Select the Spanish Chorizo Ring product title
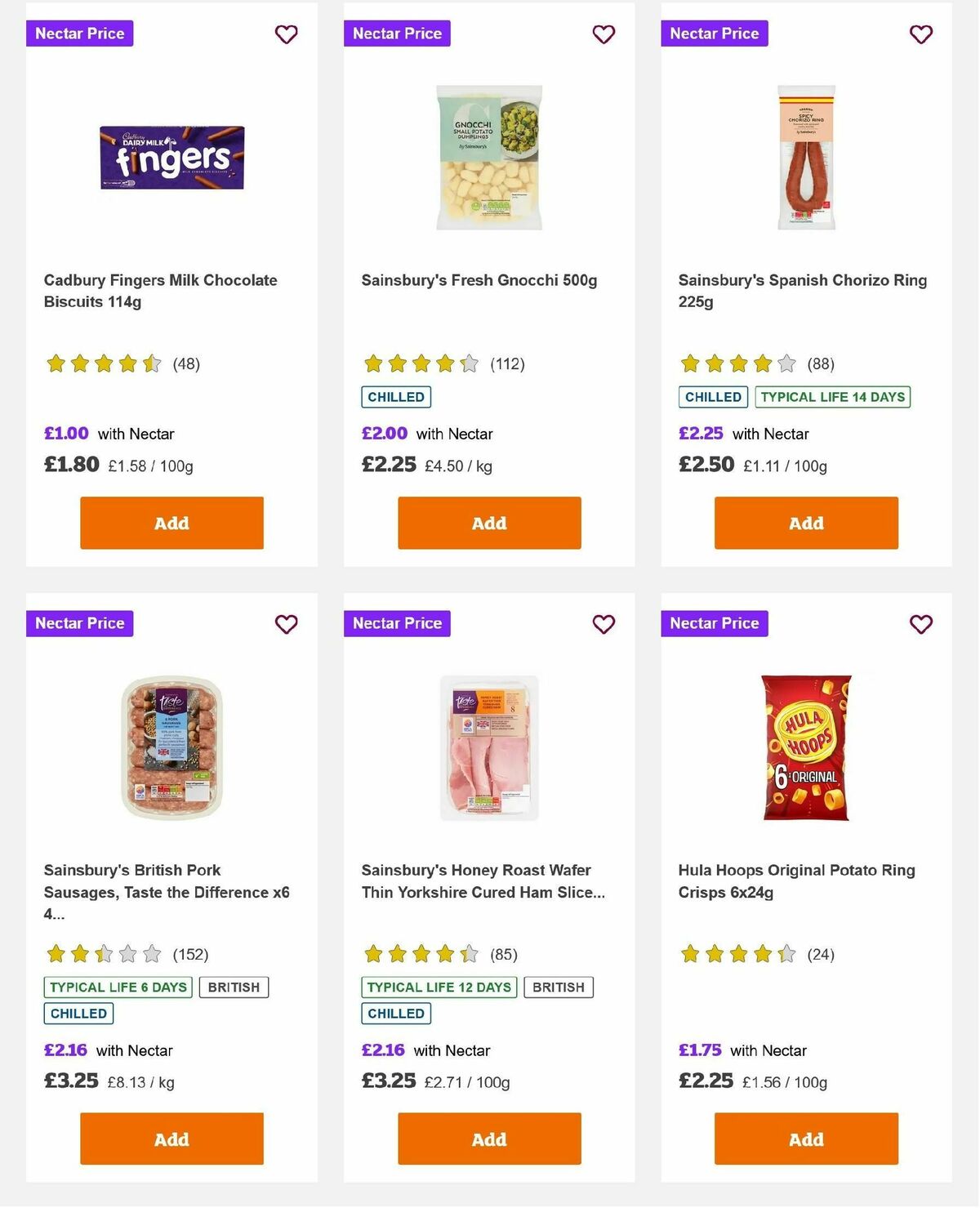980x1208 pixels. click(802, 290)
